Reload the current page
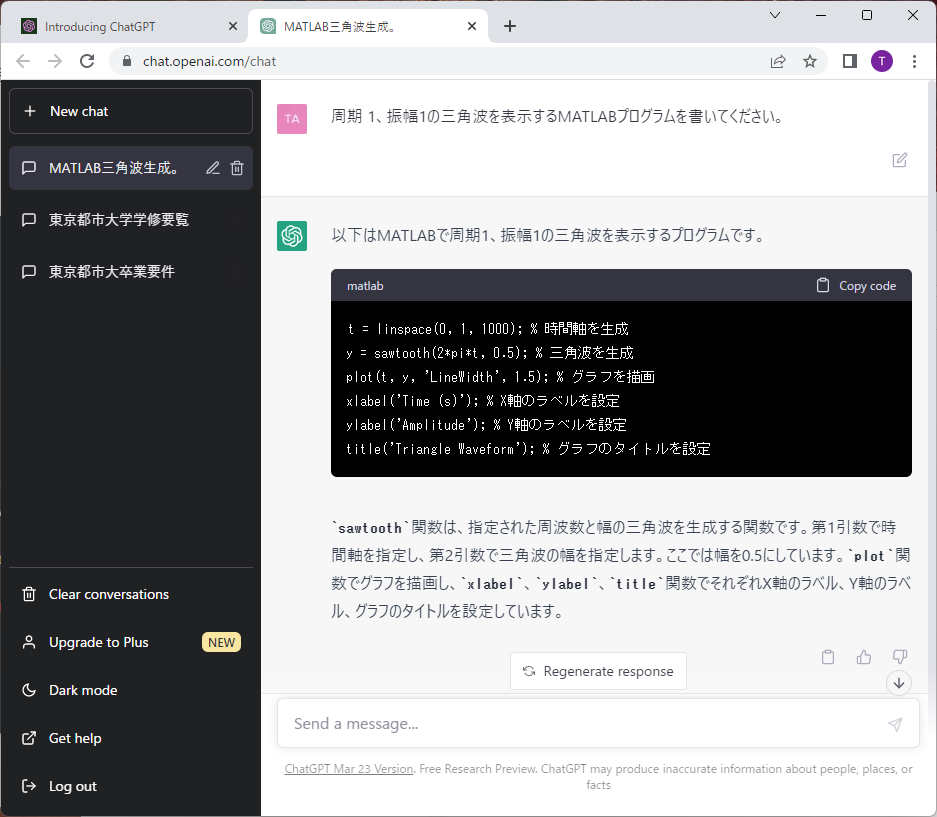Screen dimensions: 937x817 pyautogui.click(x=87, y=61)
